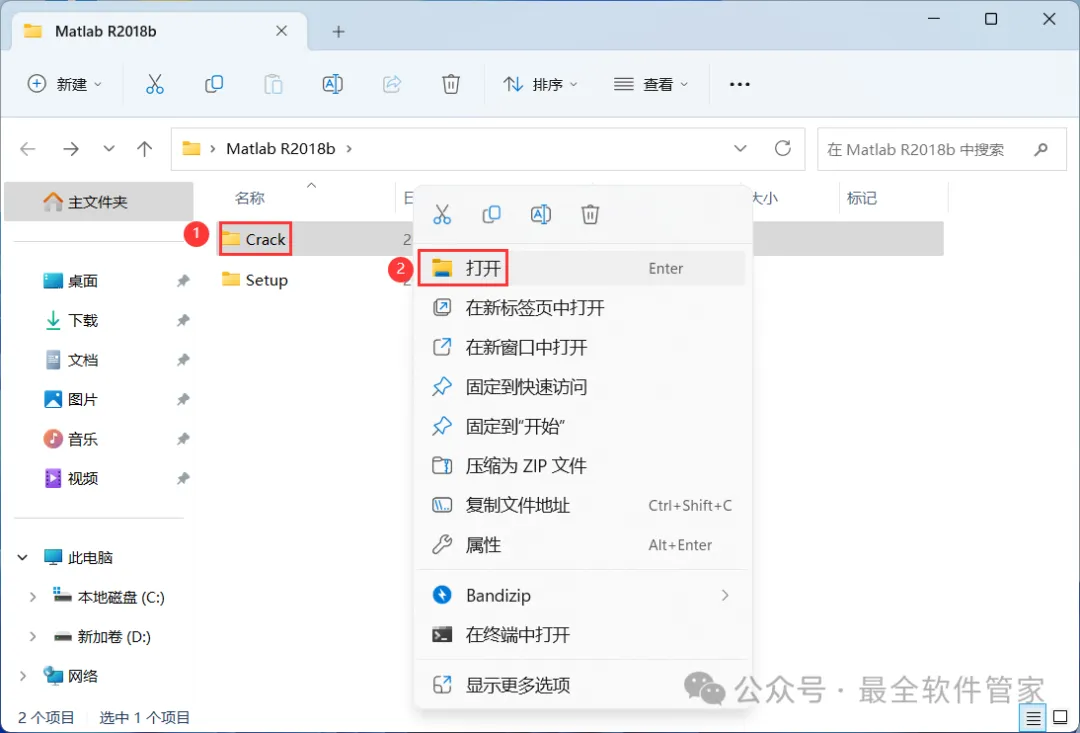Select the Crack folder

click(x=254, y=239)
